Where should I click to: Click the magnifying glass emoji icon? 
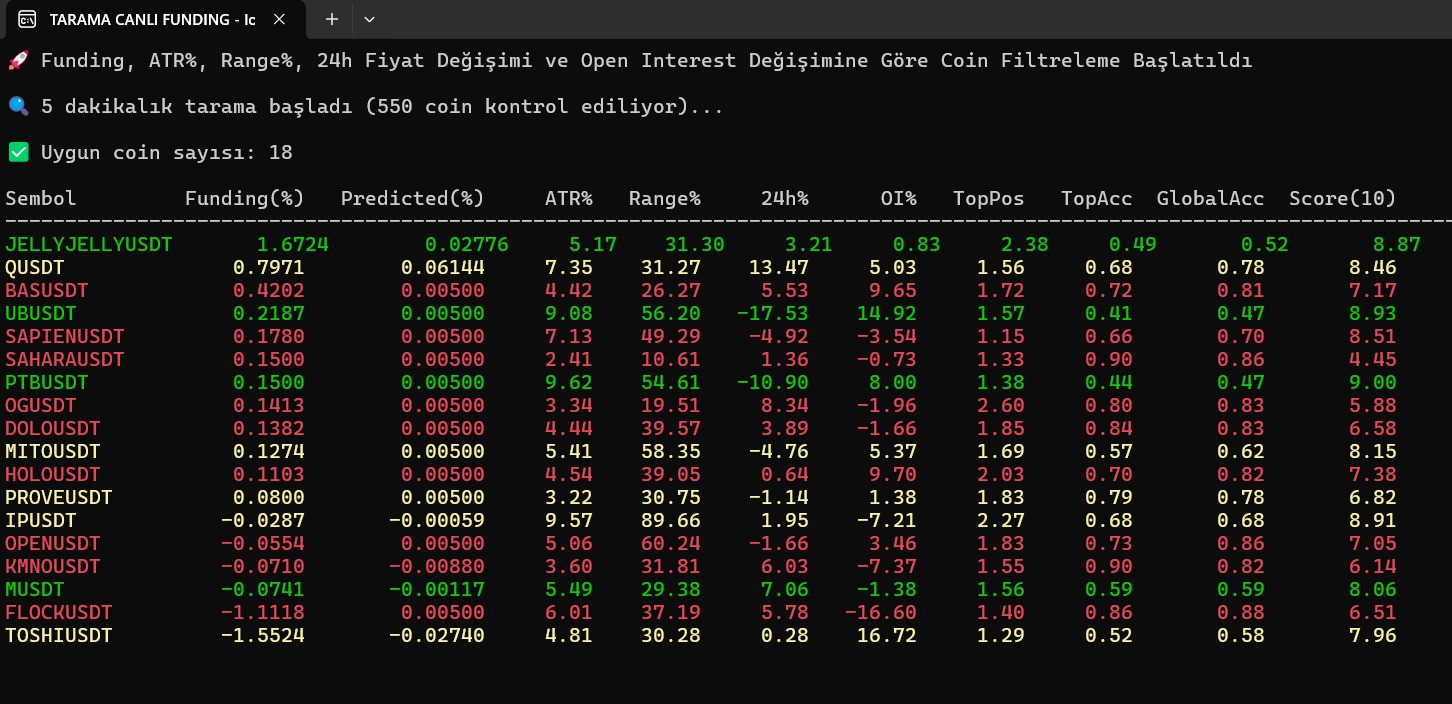18,106
